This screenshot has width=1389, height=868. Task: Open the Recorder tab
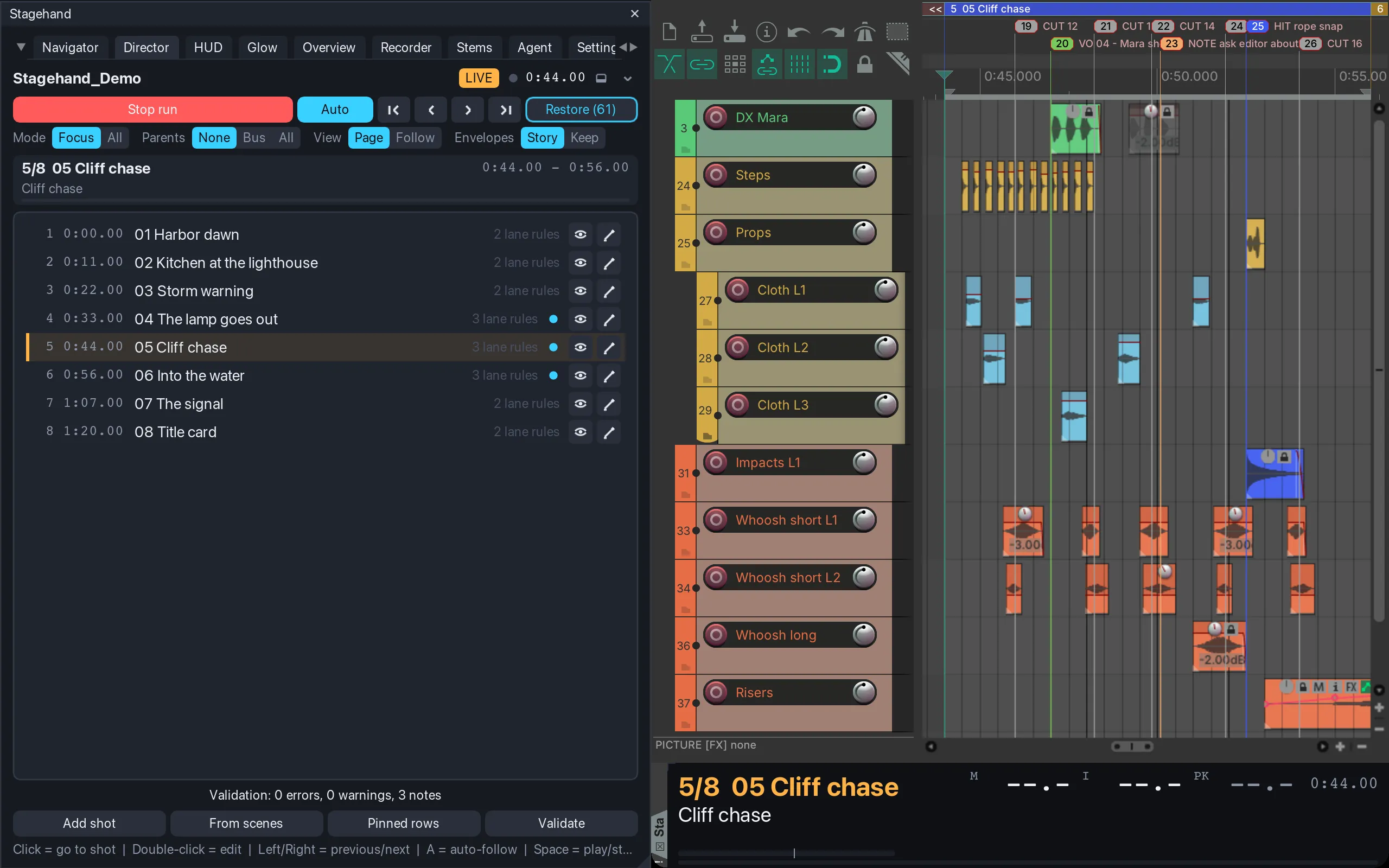tap(406, 48)
